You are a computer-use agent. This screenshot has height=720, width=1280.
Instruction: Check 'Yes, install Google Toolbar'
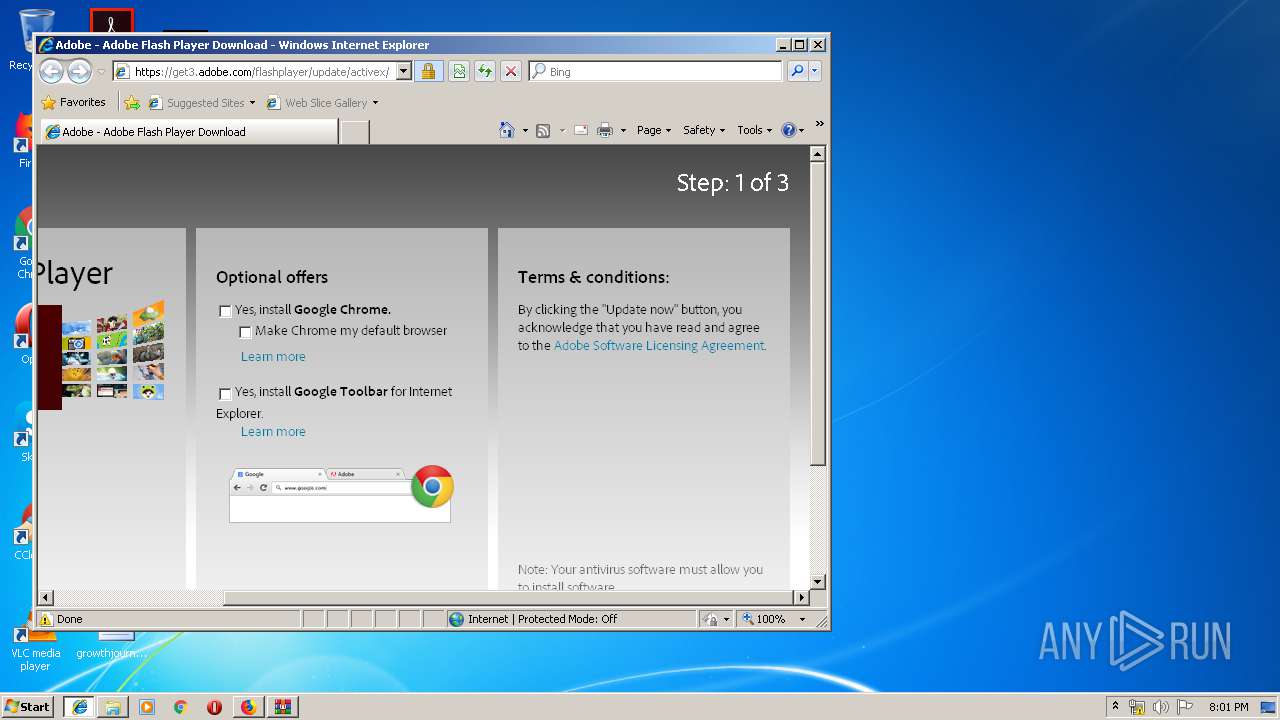(225, 393)
